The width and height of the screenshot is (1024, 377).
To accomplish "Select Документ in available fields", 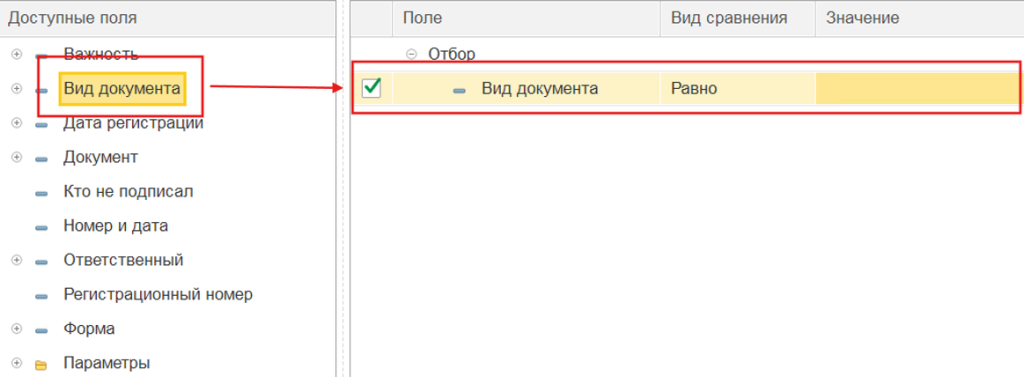I will point(101,157).
